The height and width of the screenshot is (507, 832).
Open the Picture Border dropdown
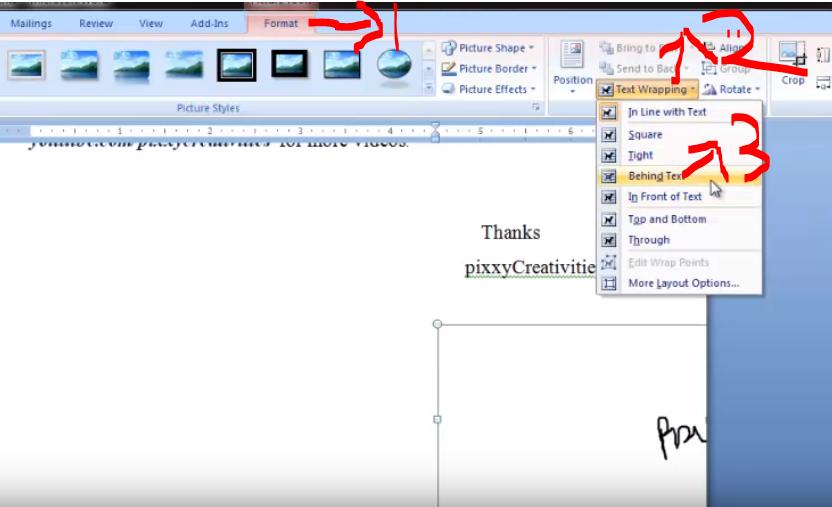(489, 69)
